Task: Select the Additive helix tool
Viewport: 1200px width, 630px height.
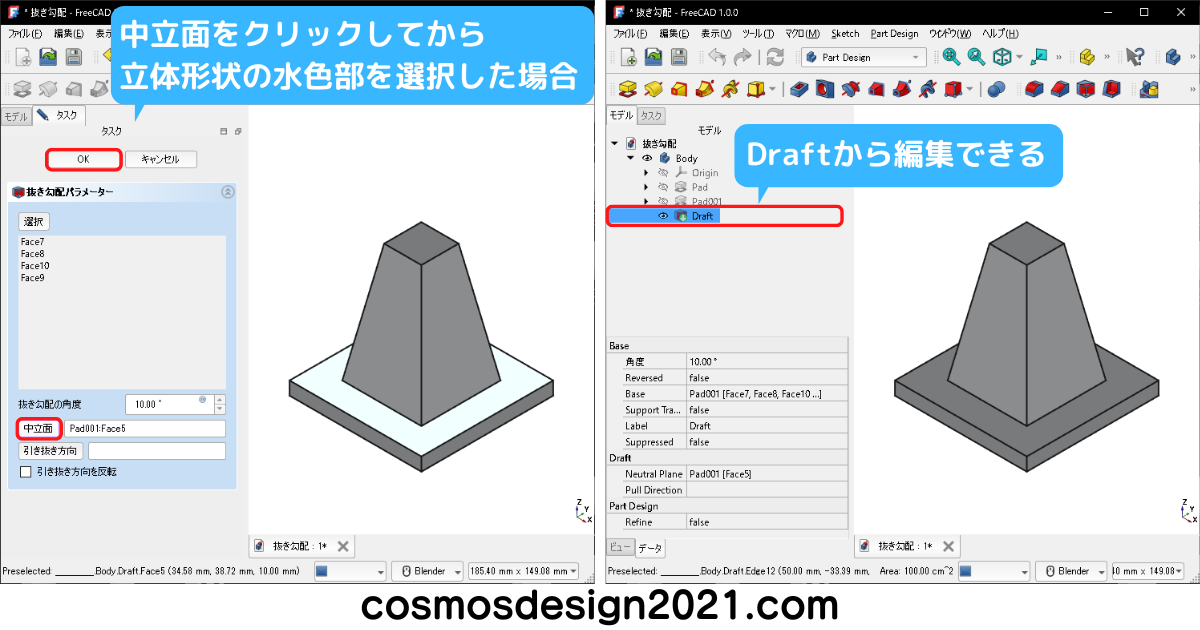Action: click(x=730, y=90)
